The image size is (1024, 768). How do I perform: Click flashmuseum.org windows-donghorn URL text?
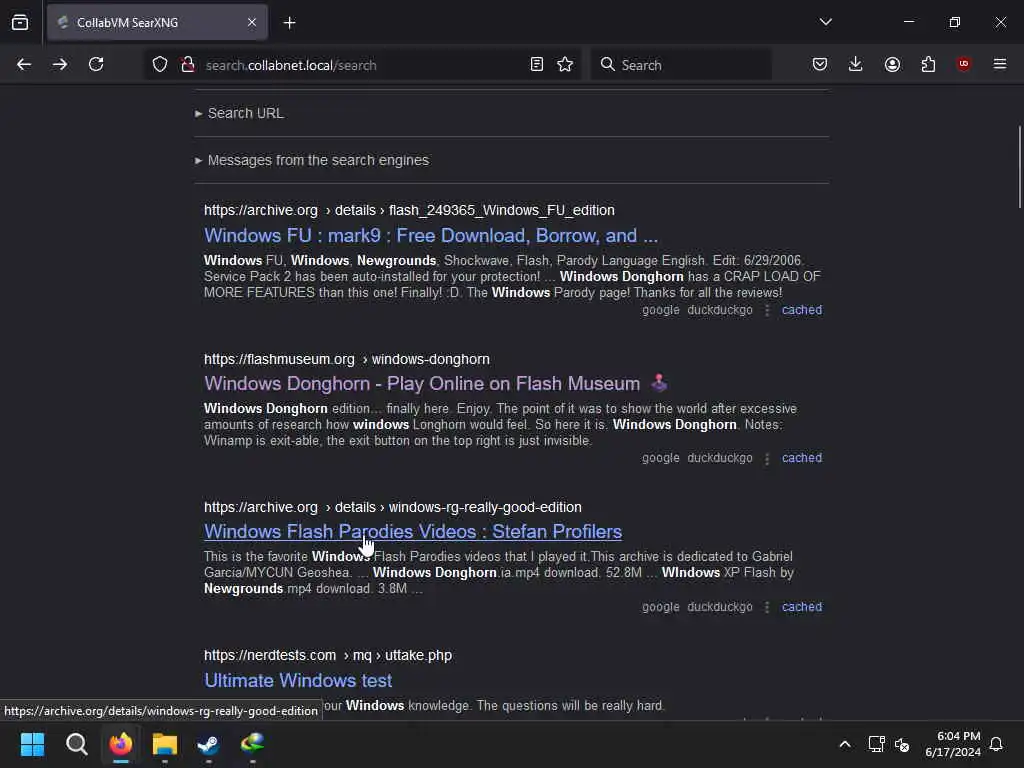coord(347,359)
